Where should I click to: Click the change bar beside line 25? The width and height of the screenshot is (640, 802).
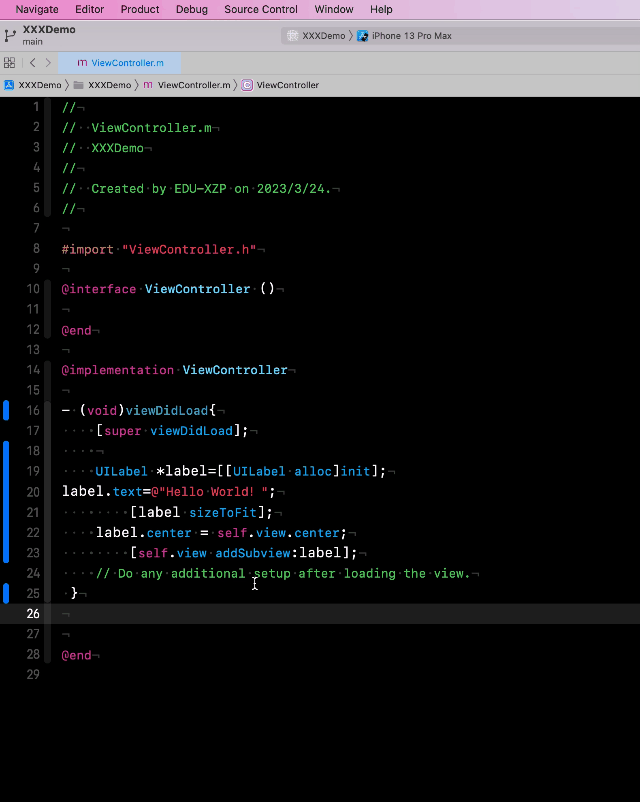(x=6, y=593)
